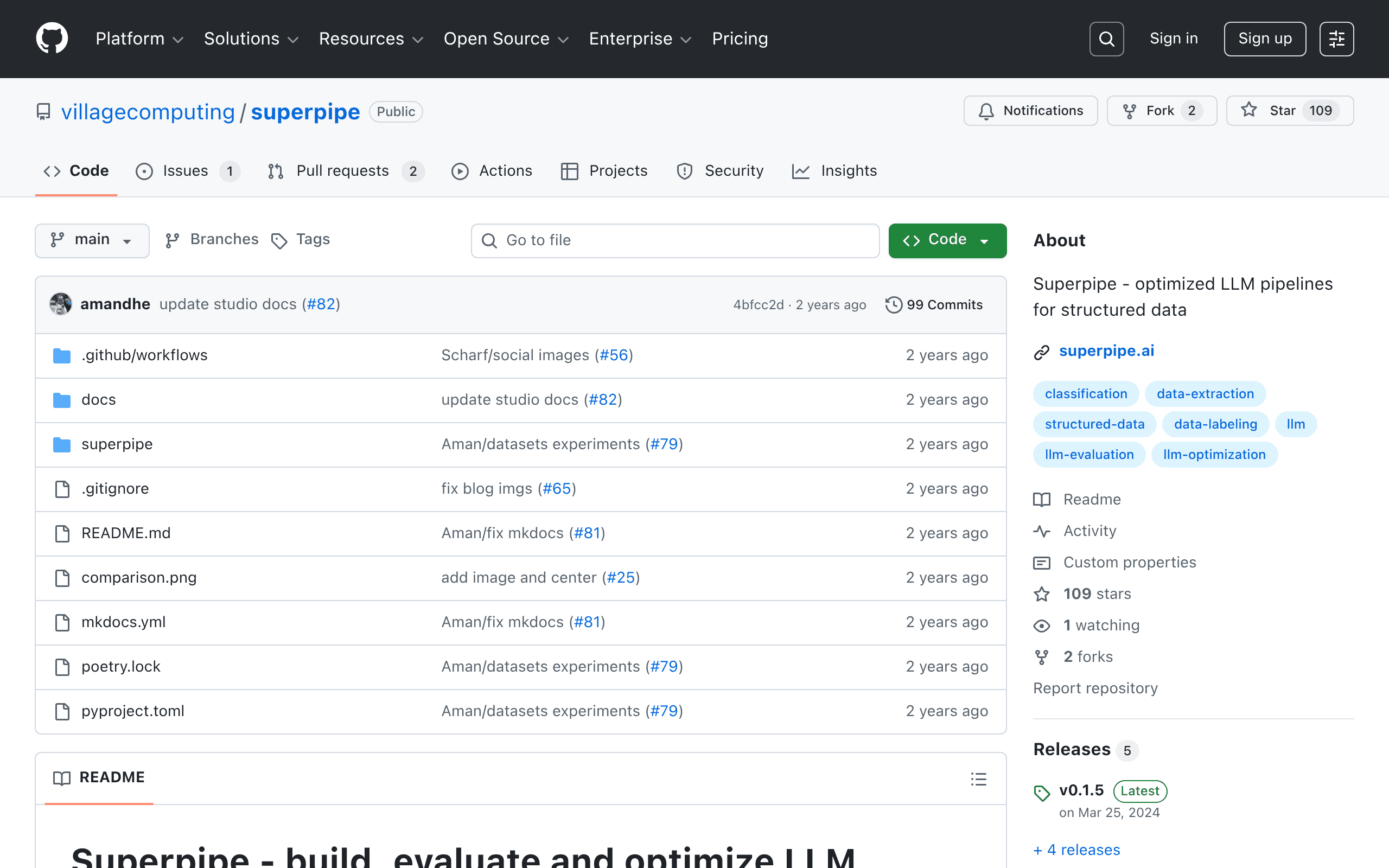Select the data-extraction topic tag

tap(1205, 394)
